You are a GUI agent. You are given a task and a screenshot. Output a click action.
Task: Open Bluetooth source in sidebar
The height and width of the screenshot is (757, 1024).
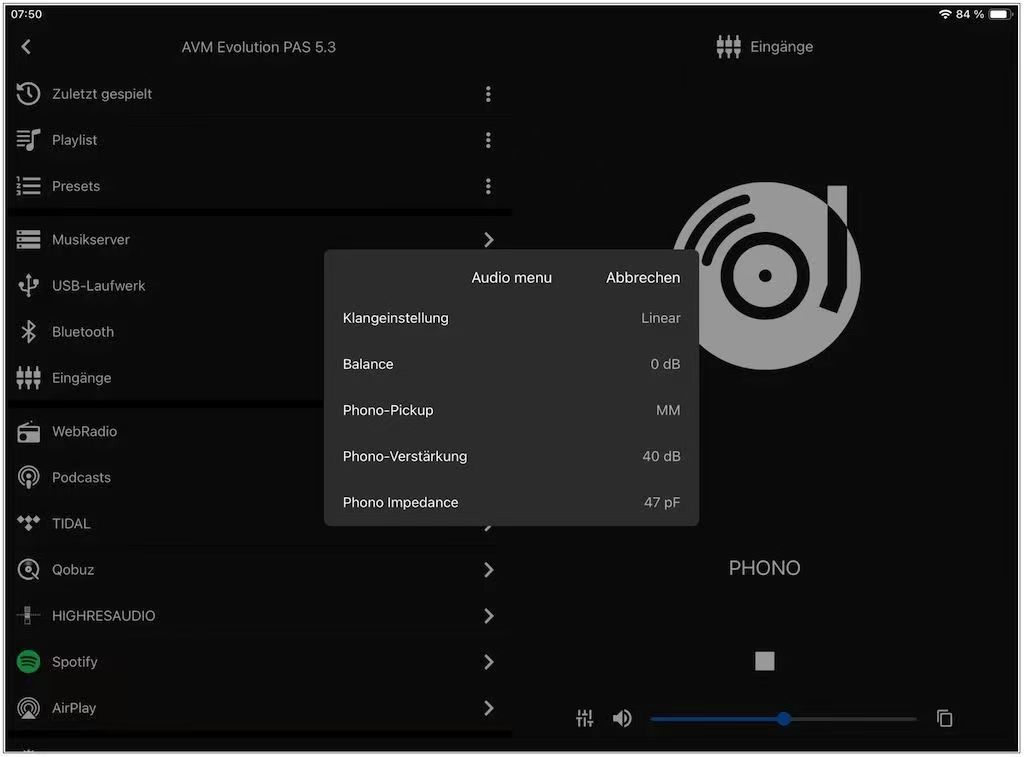point(82,332)
